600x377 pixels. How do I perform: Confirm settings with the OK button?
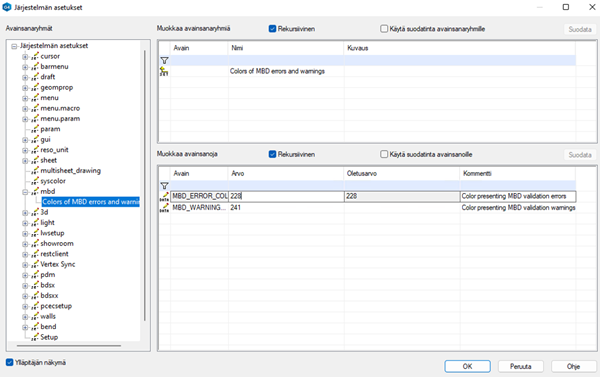467,366
